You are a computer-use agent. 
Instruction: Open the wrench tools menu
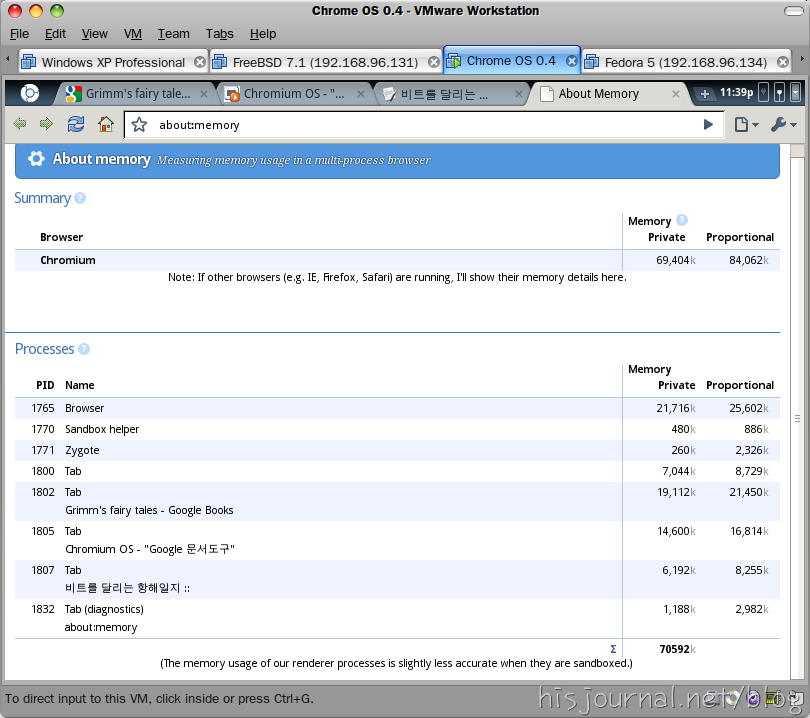point(784,124)
